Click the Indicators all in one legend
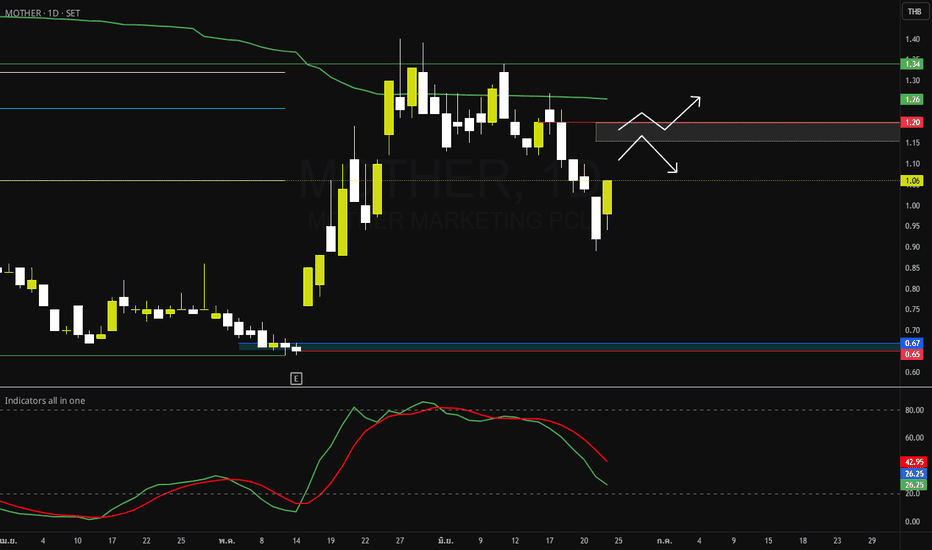This screenshot has height=550, width=932. [45, 401]
